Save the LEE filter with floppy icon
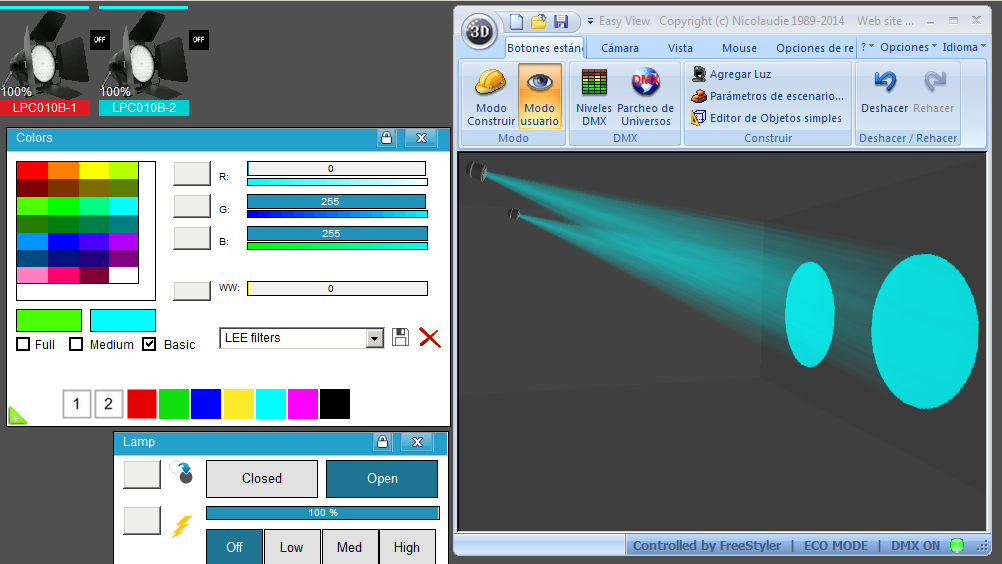 (401, 337)
